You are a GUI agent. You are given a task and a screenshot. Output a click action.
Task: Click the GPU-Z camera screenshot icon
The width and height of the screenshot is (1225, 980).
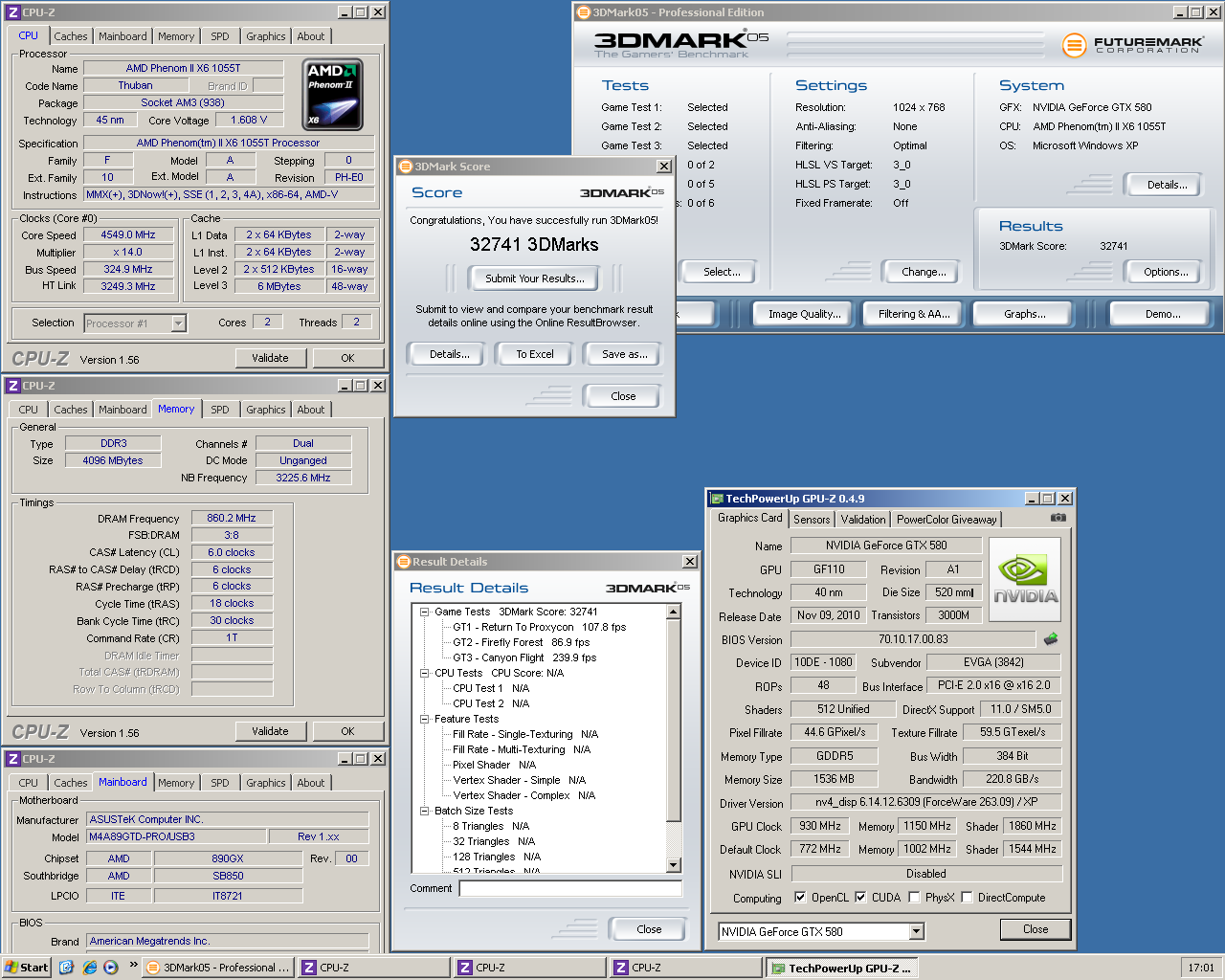click(x=1058, y=518)
